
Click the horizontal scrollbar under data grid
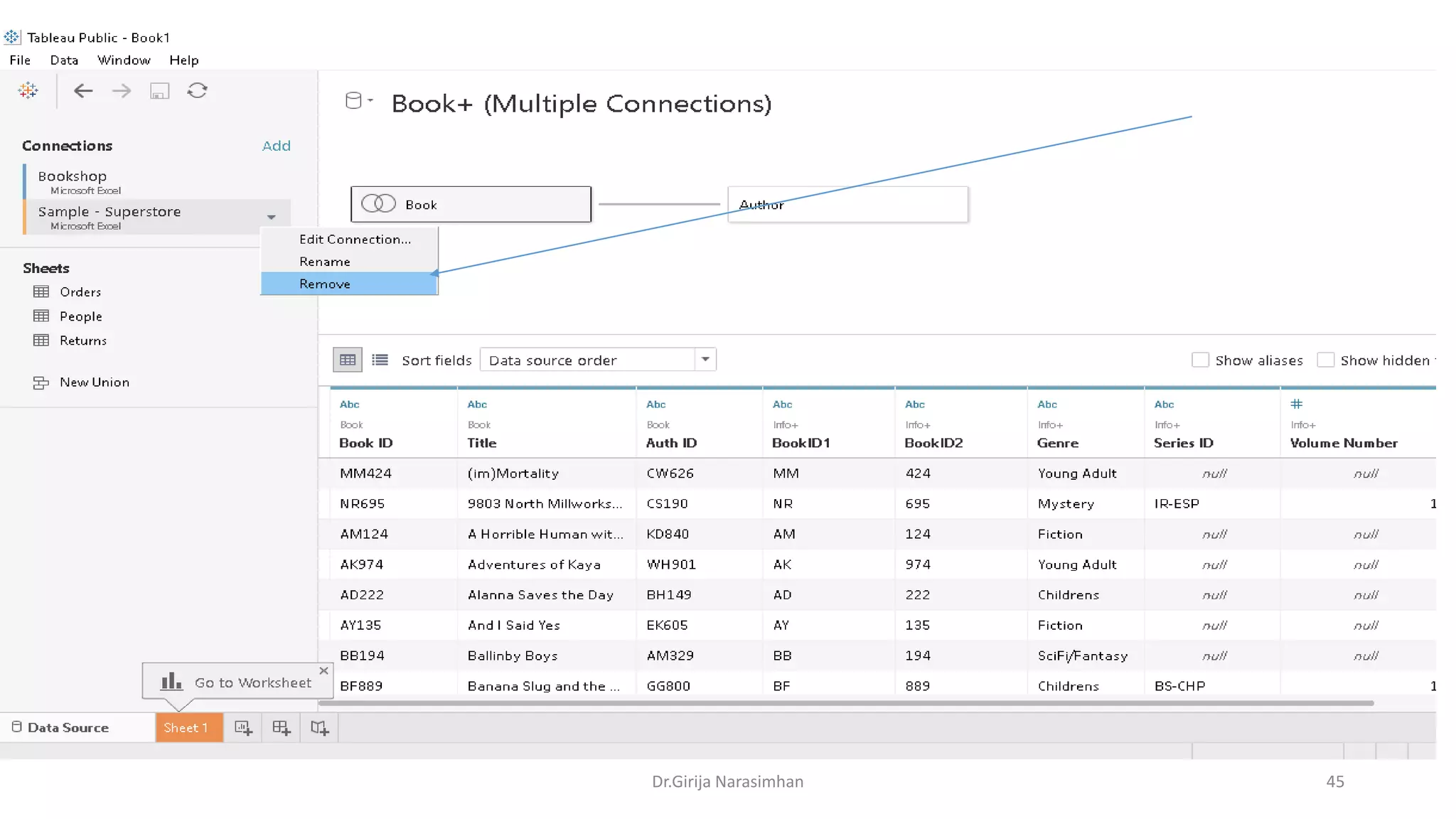coord(846,703)
